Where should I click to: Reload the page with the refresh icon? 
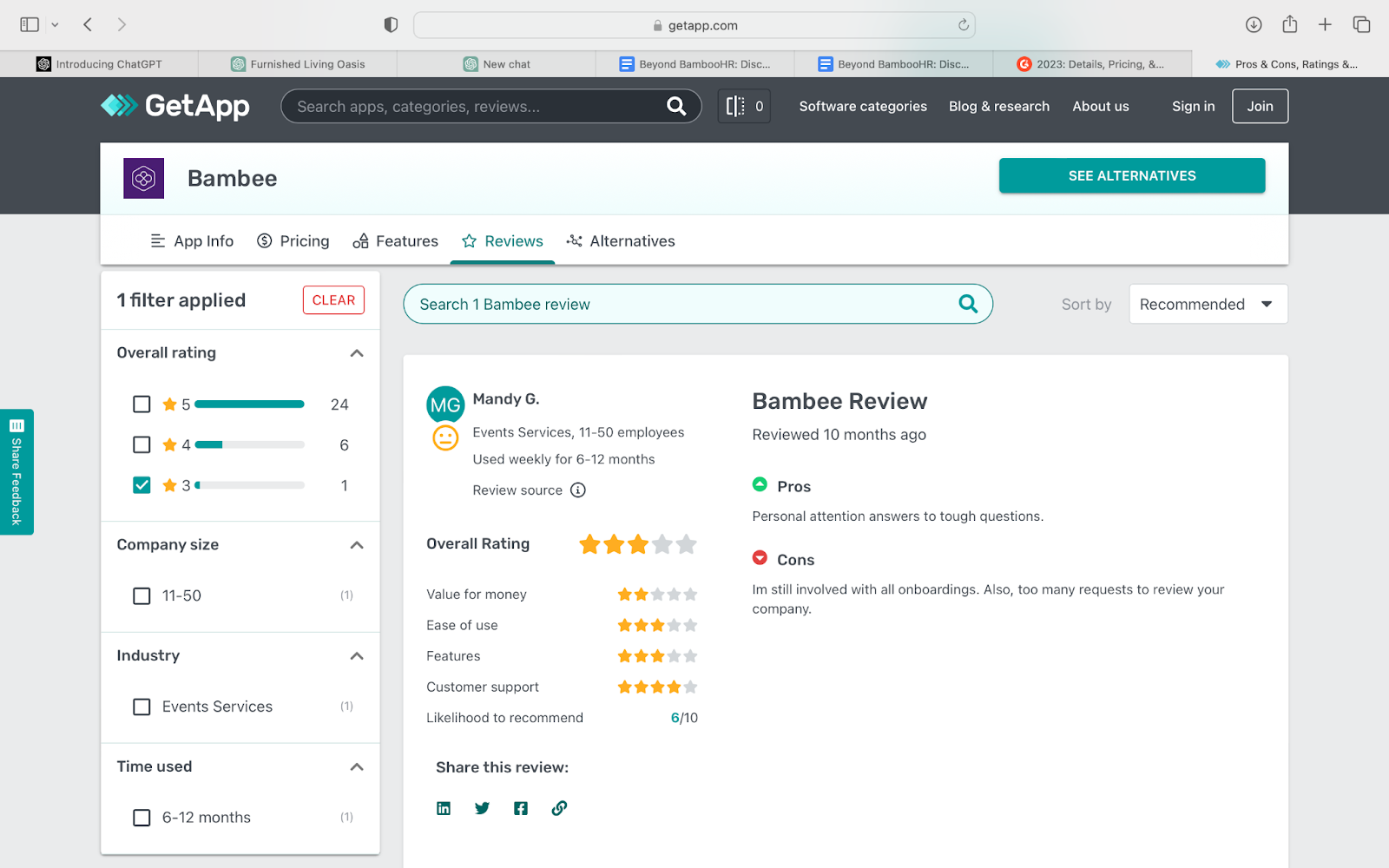pos(963,25)
